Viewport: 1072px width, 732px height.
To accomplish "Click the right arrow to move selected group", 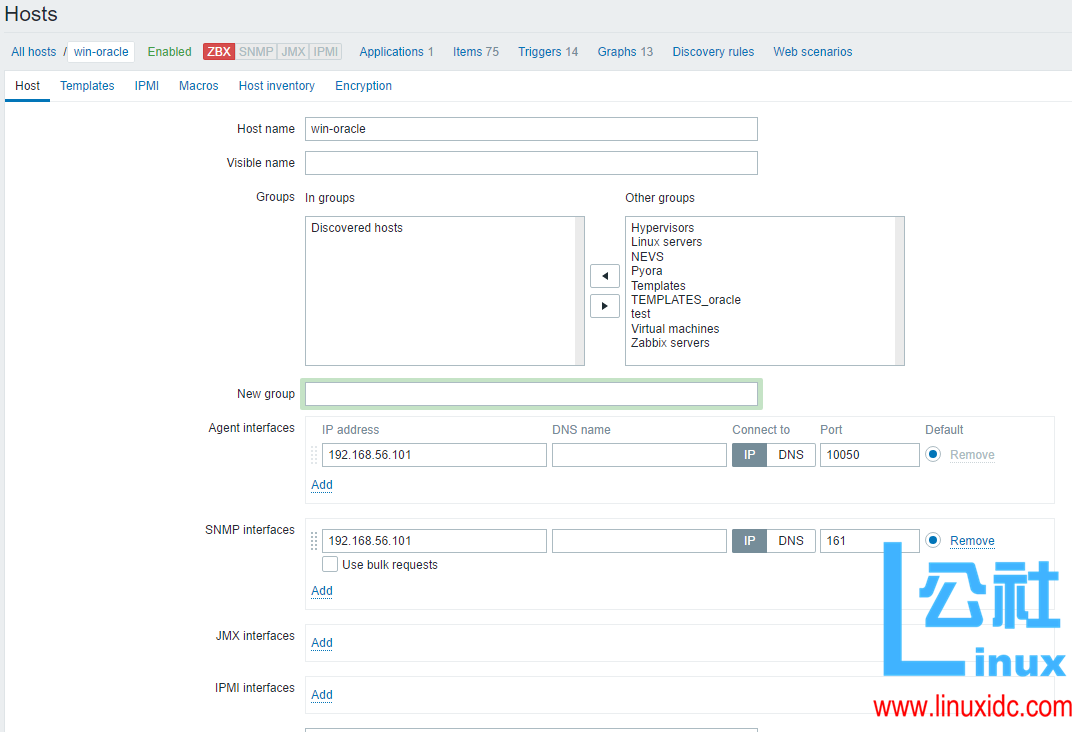I will (x=604, y=305).
